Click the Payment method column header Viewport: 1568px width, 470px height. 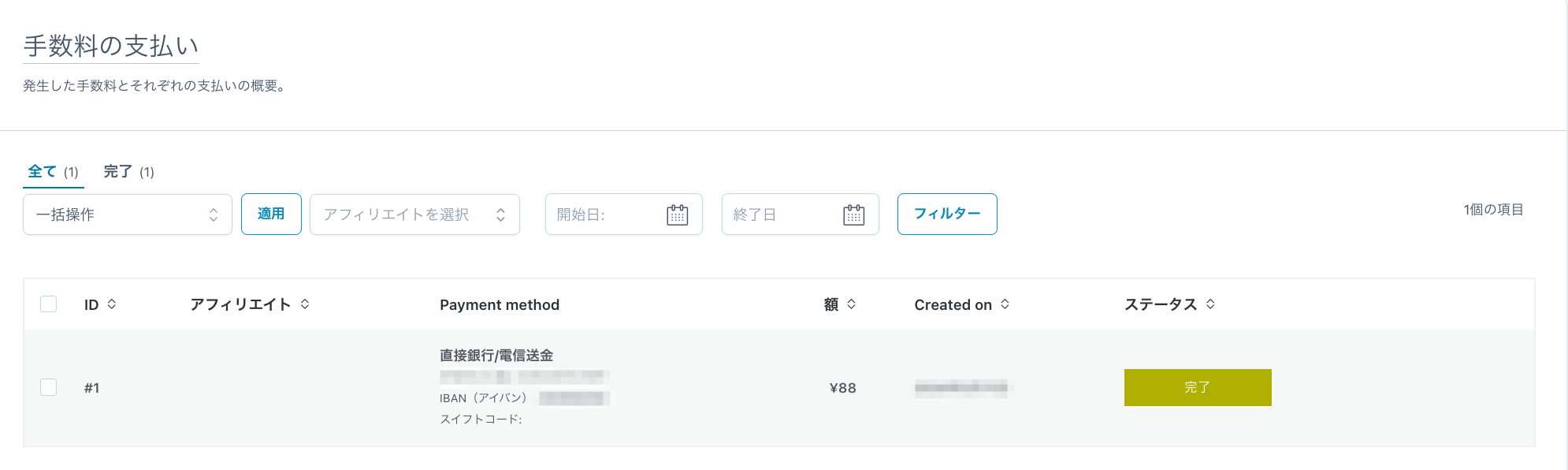click(x=500, y=305)
